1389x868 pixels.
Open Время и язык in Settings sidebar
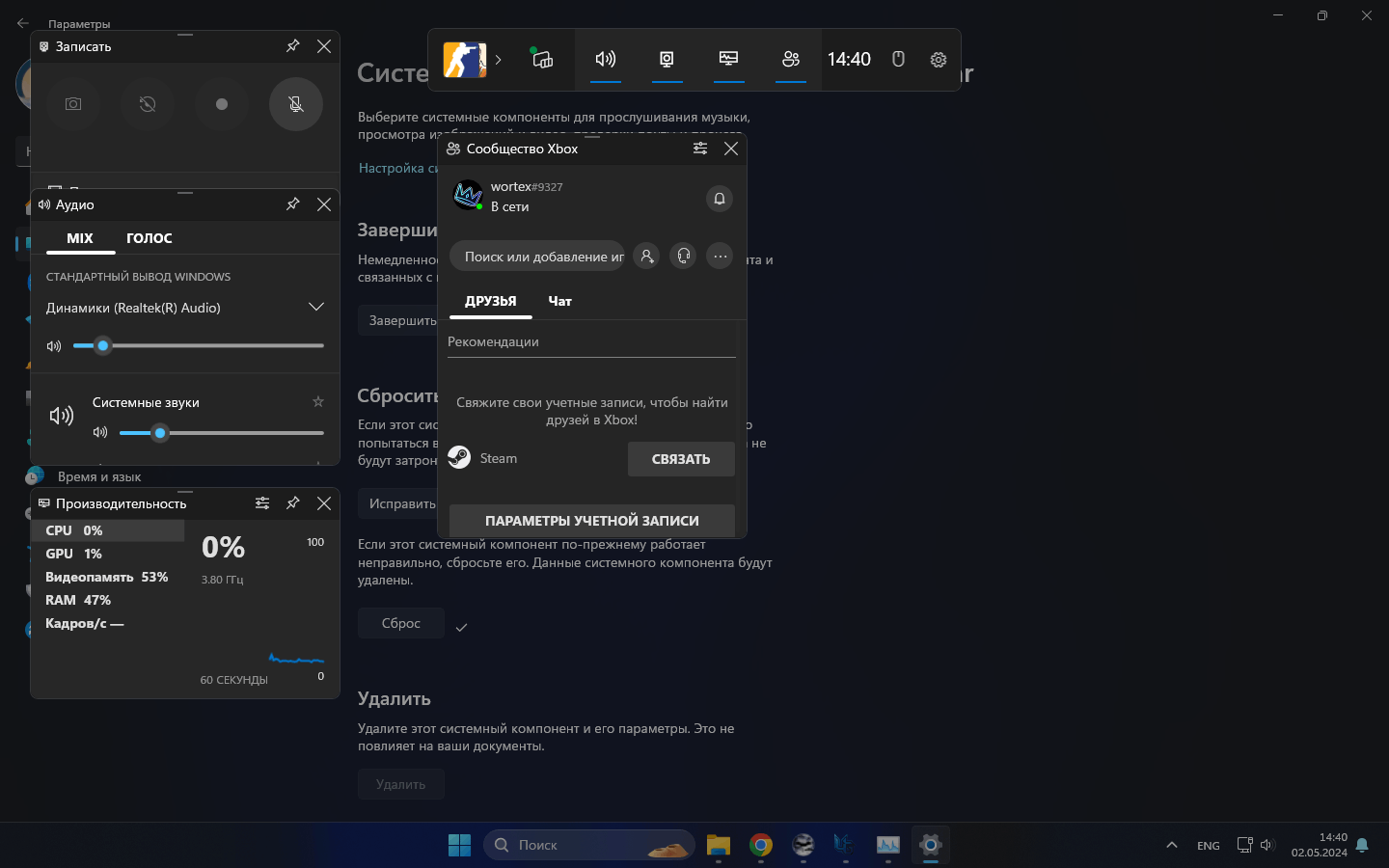pos(99,476)
